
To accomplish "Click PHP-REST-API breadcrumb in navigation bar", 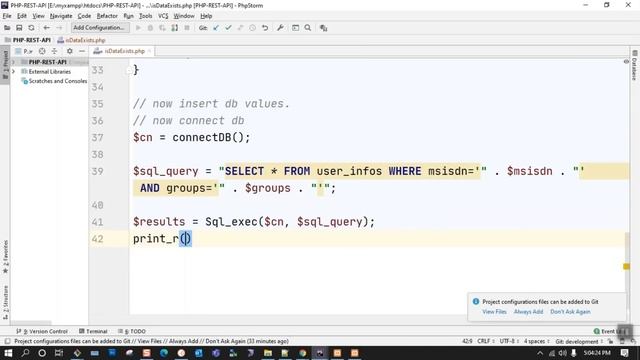I will click(x=28, y=40).
